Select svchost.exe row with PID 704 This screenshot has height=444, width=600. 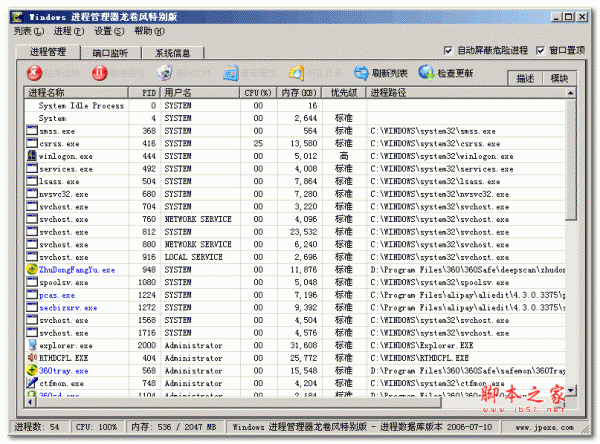(x=295, y=206)
